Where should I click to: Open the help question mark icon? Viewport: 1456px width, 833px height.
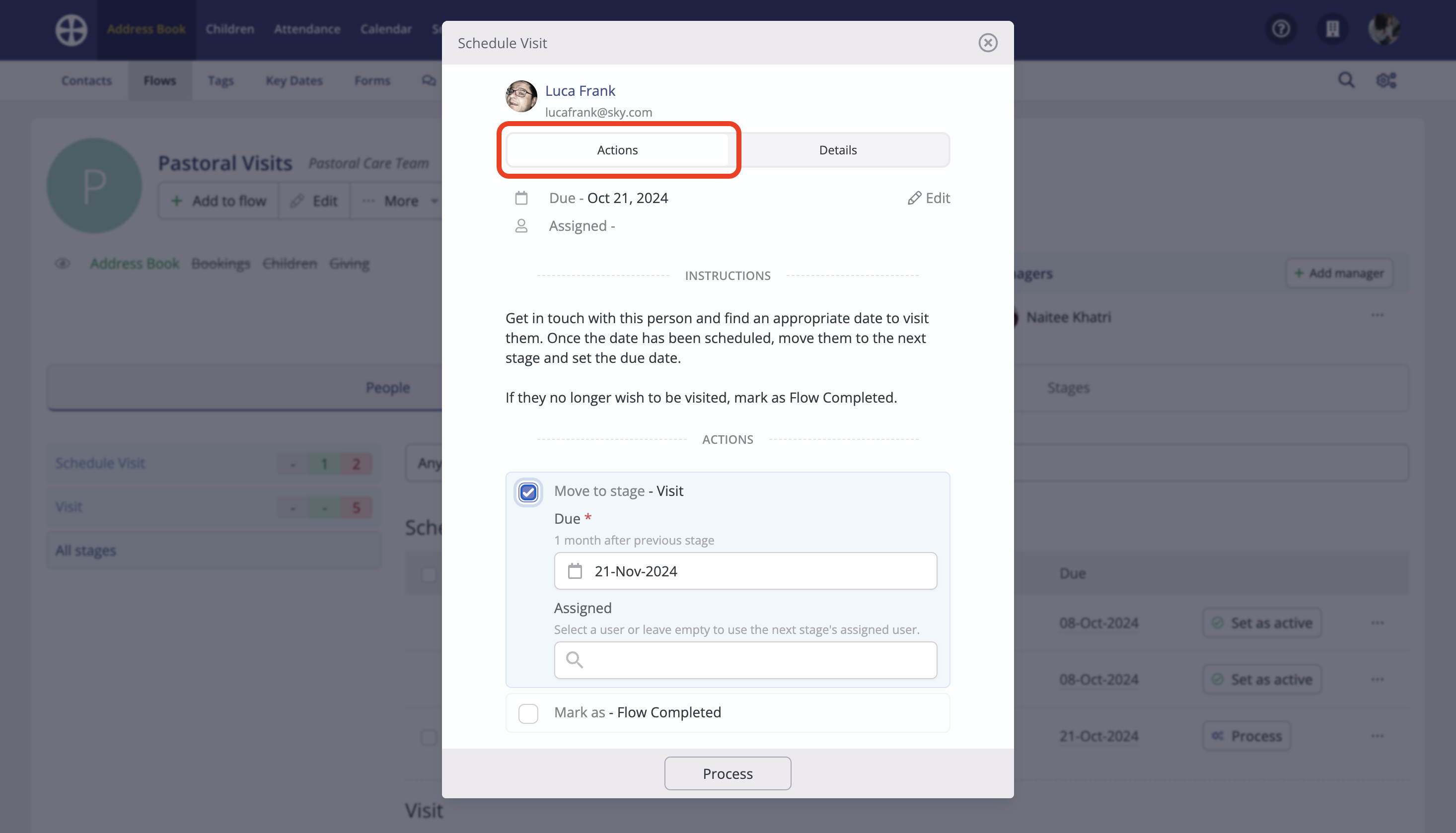[1281, 29]
